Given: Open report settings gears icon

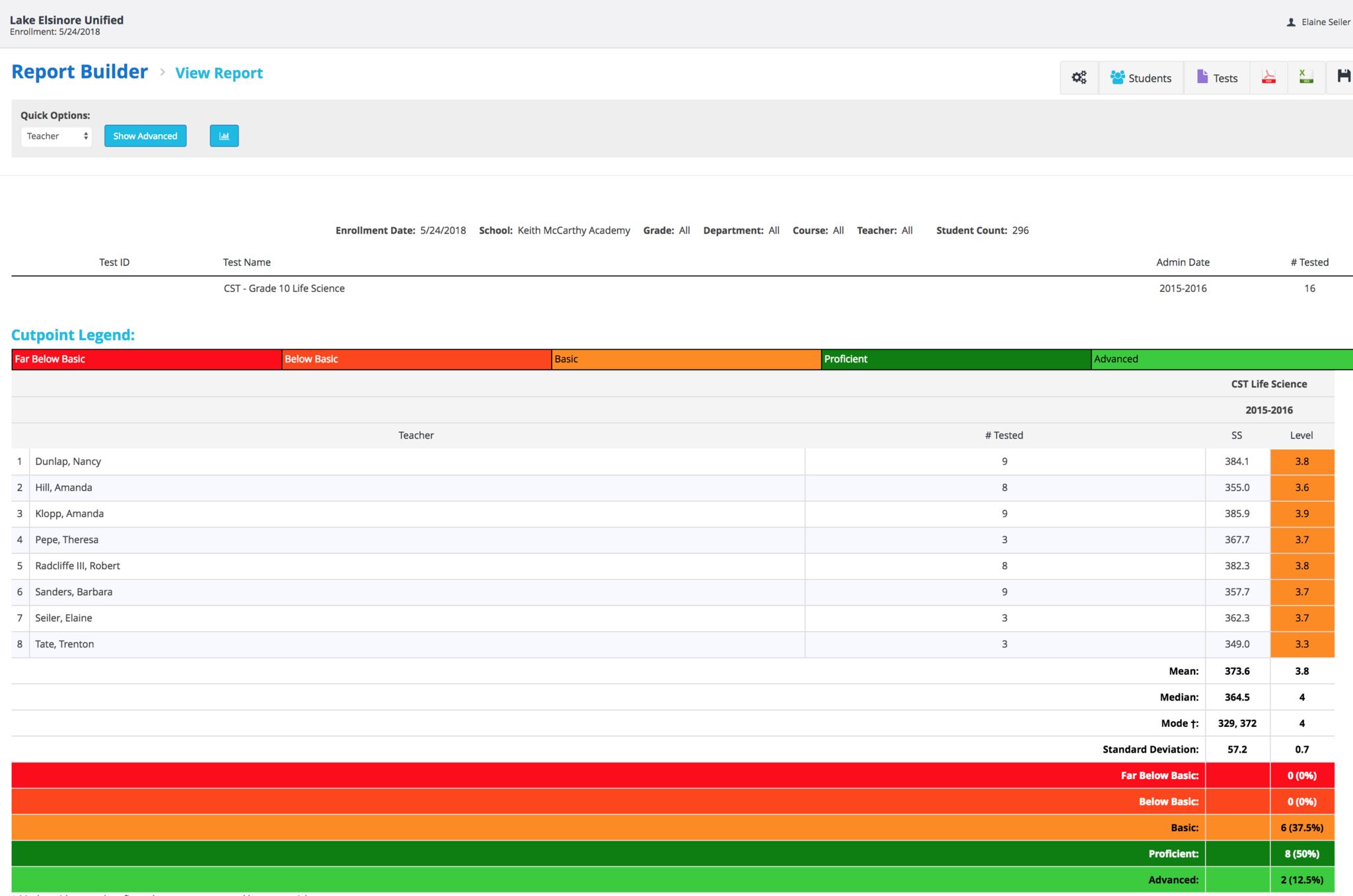Looking at the screenshot, I should pyautogui.click(x=1079, y=78).
